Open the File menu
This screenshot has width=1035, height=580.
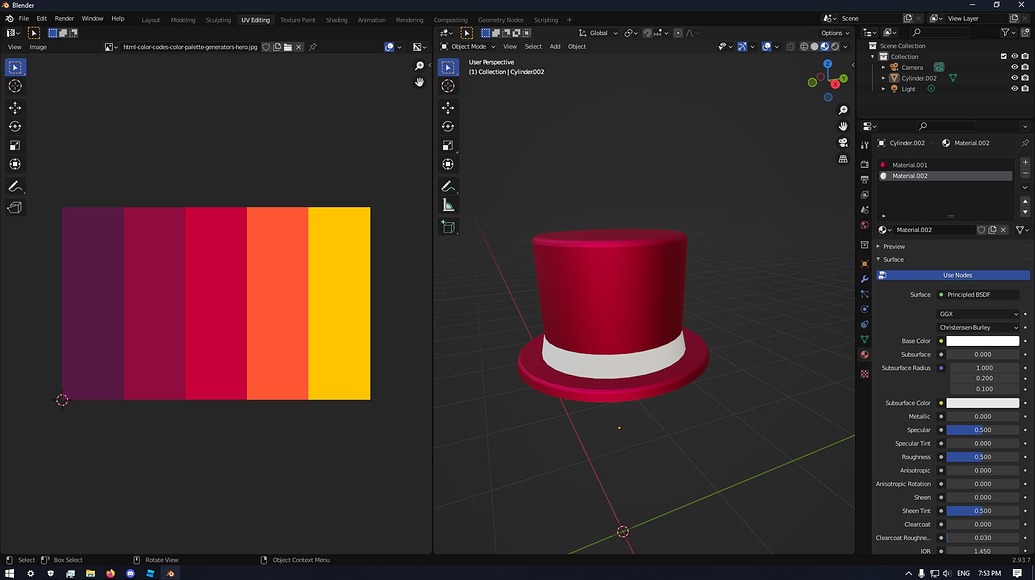tap(24, 18)
